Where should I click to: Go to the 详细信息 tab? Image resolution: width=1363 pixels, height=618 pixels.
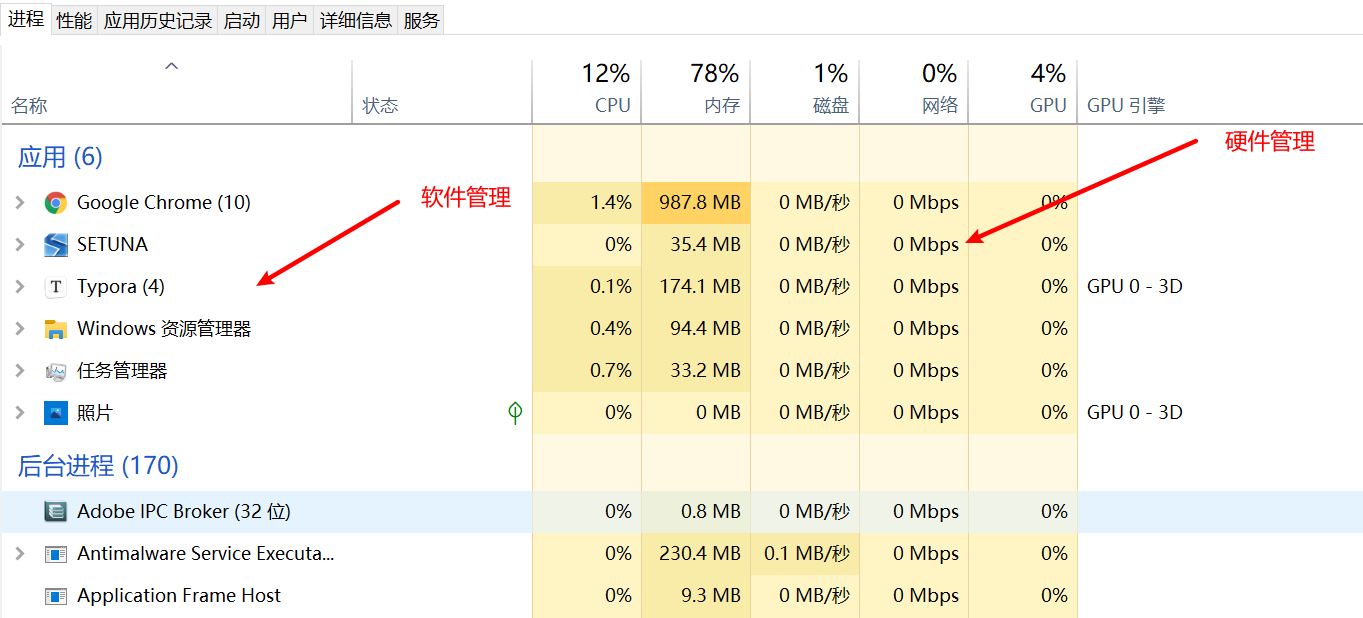(356, 21)
